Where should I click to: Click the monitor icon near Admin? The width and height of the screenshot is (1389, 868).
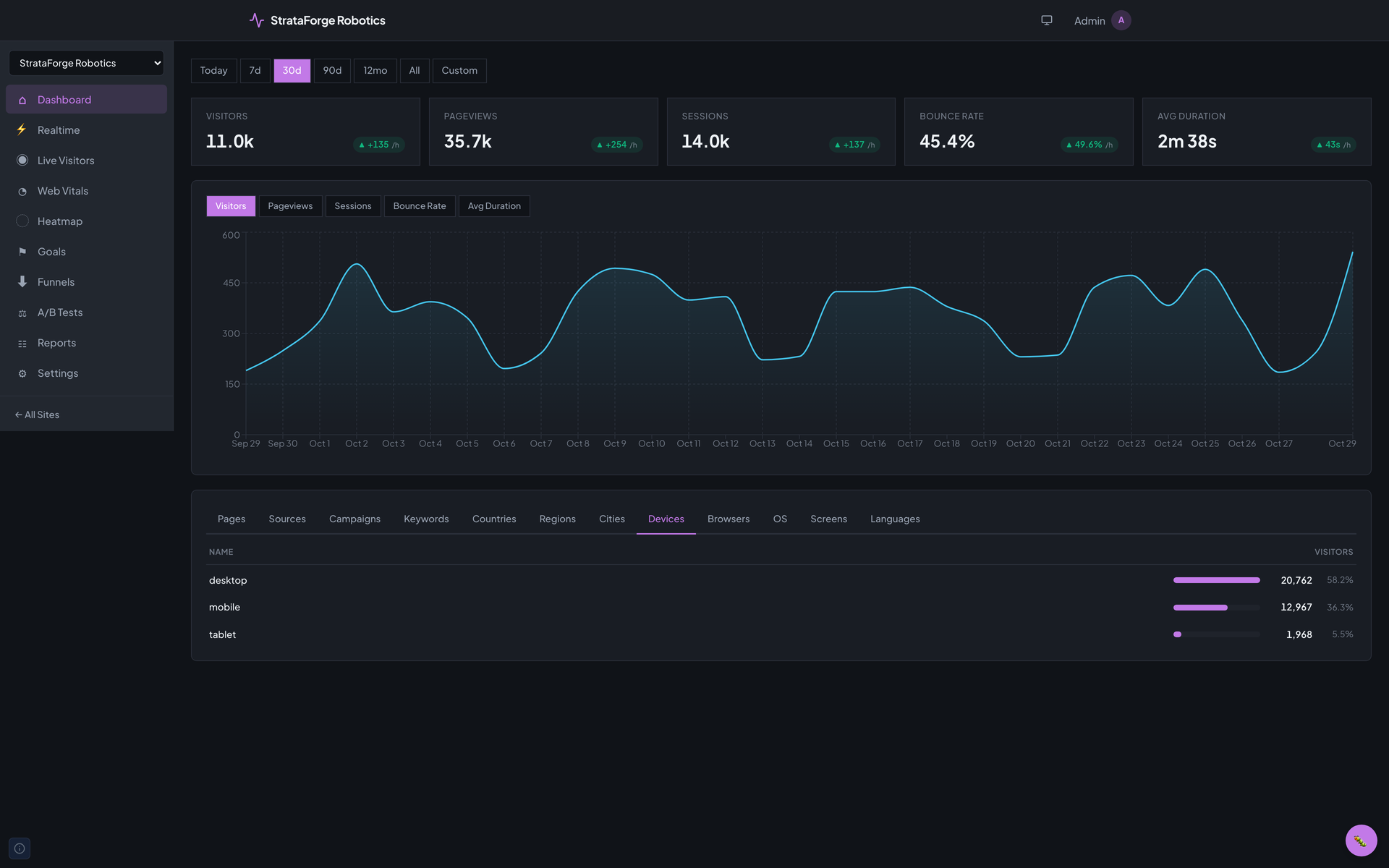1047,20
